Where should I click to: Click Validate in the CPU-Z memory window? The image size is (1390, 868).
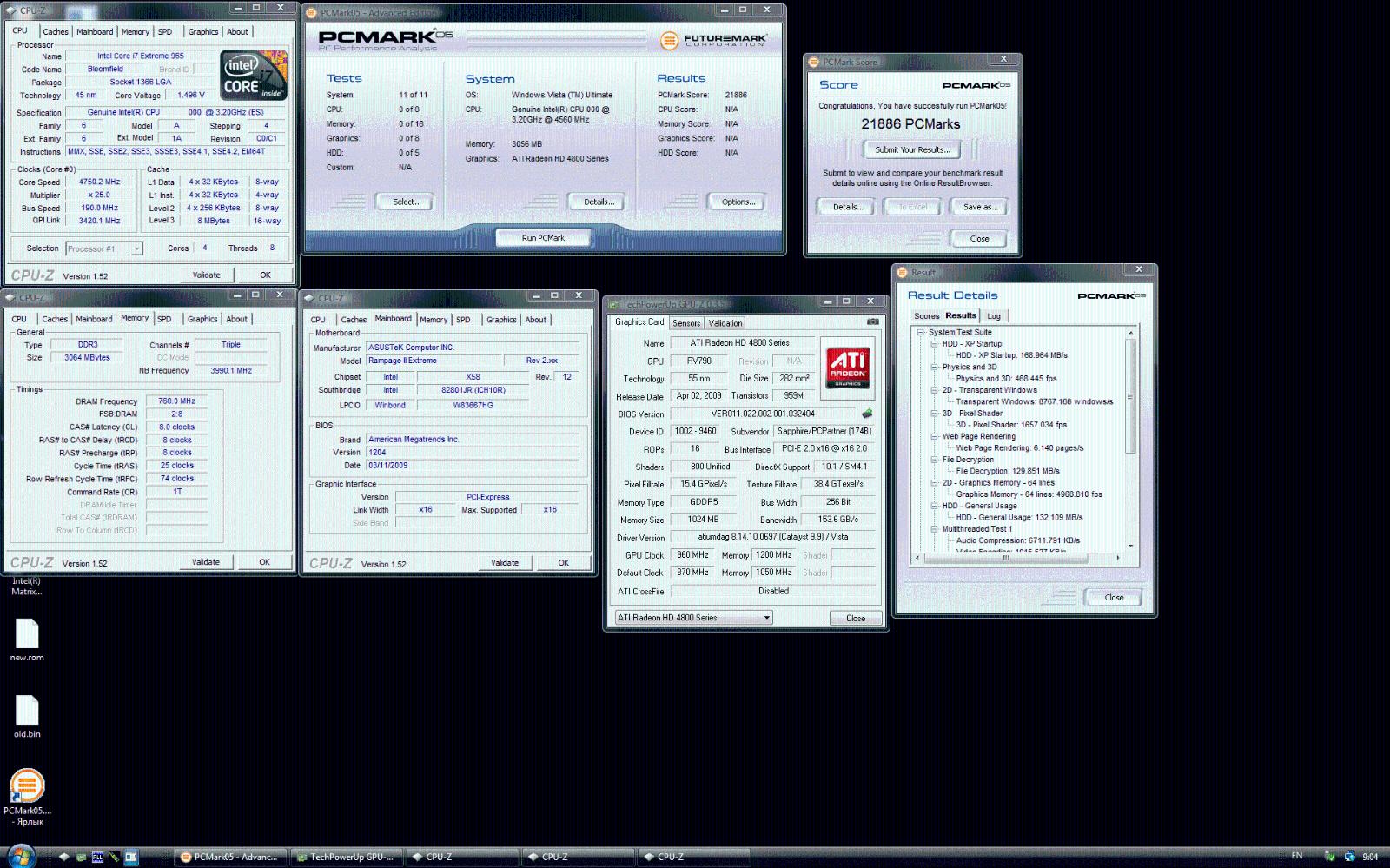(206, 561)
